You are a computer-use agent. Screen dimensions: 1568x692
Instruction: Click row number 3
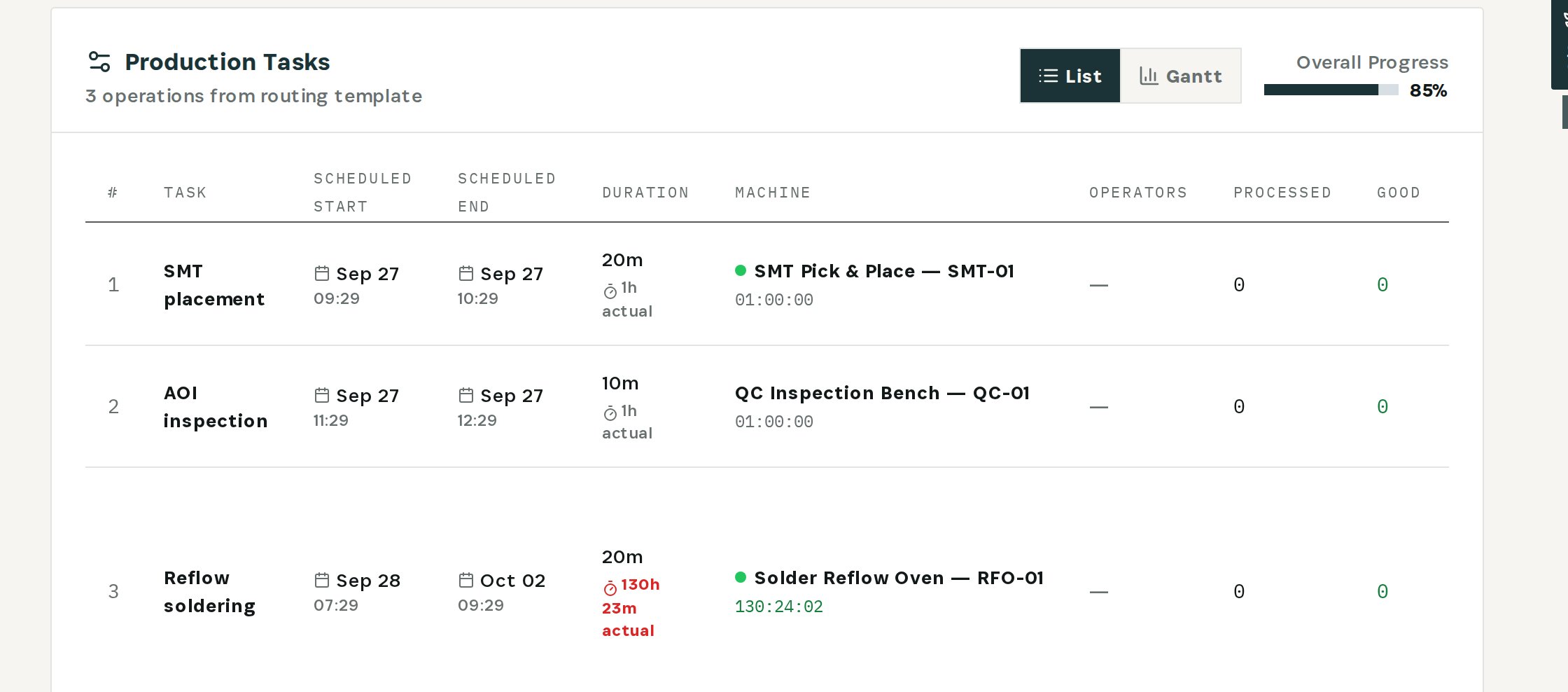pos(113,592)
